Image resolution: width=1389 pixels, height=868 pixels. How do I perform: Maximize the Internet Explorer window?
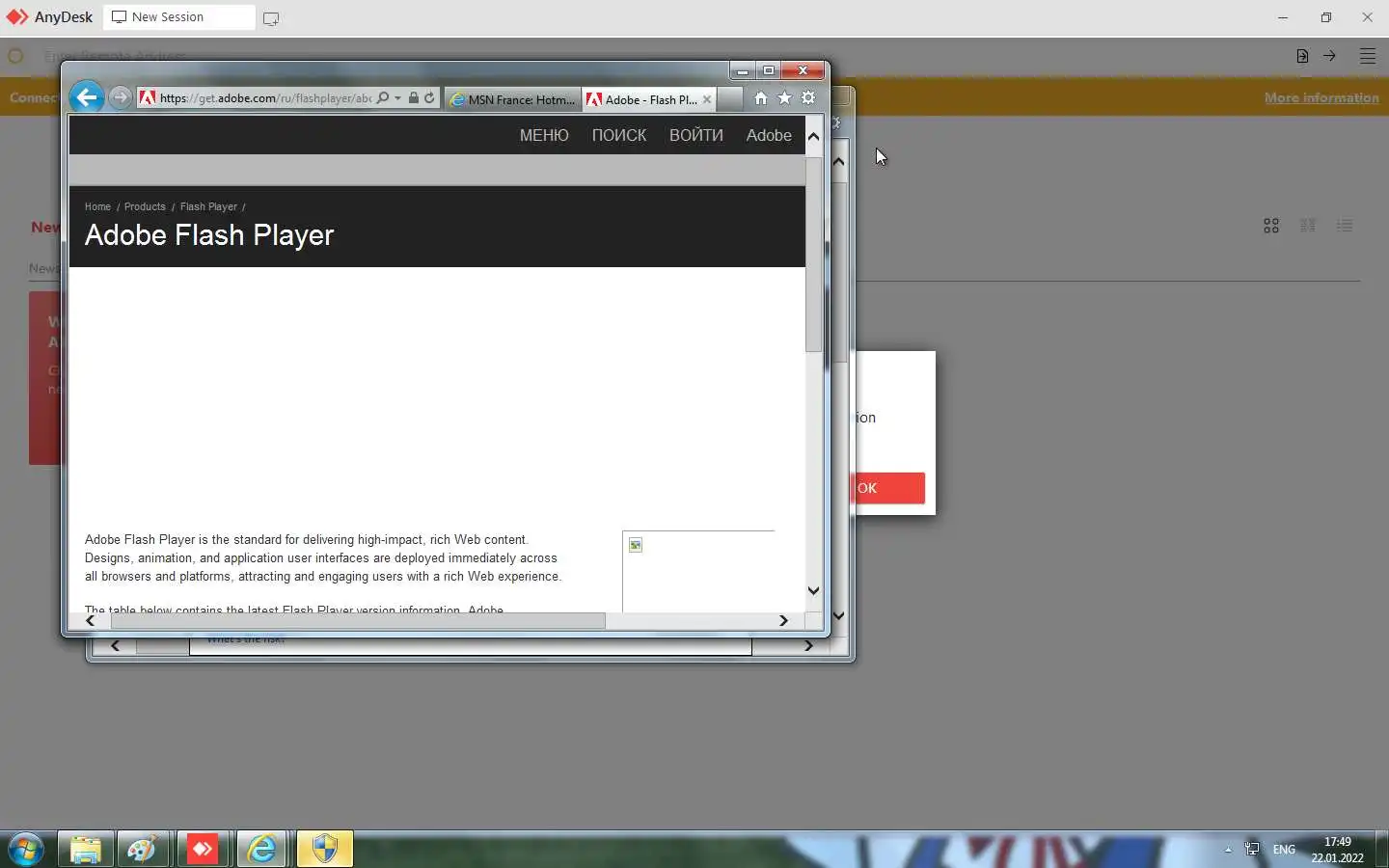769,70
